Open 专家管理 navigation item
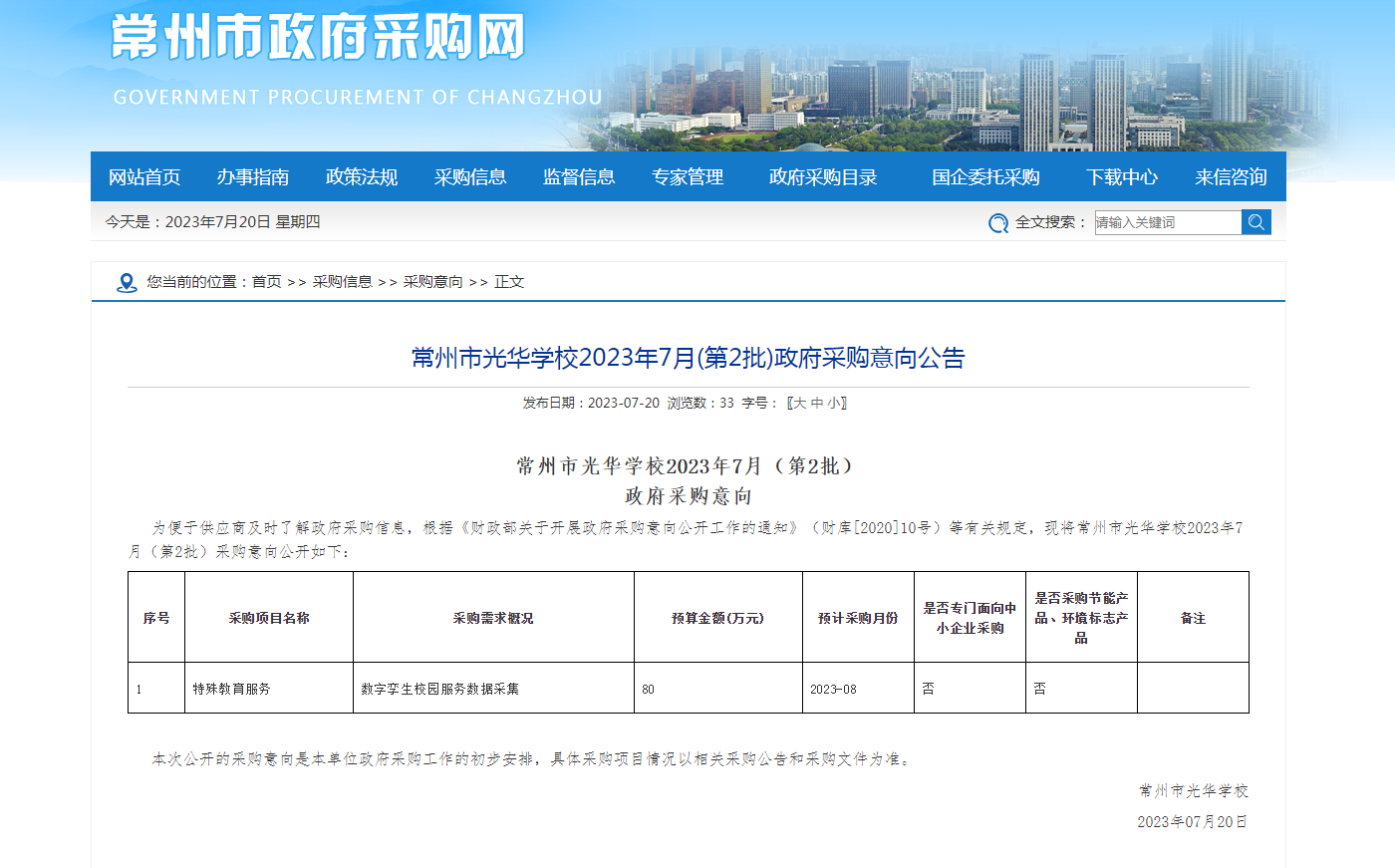The image size is (1395, 868). 688,177
